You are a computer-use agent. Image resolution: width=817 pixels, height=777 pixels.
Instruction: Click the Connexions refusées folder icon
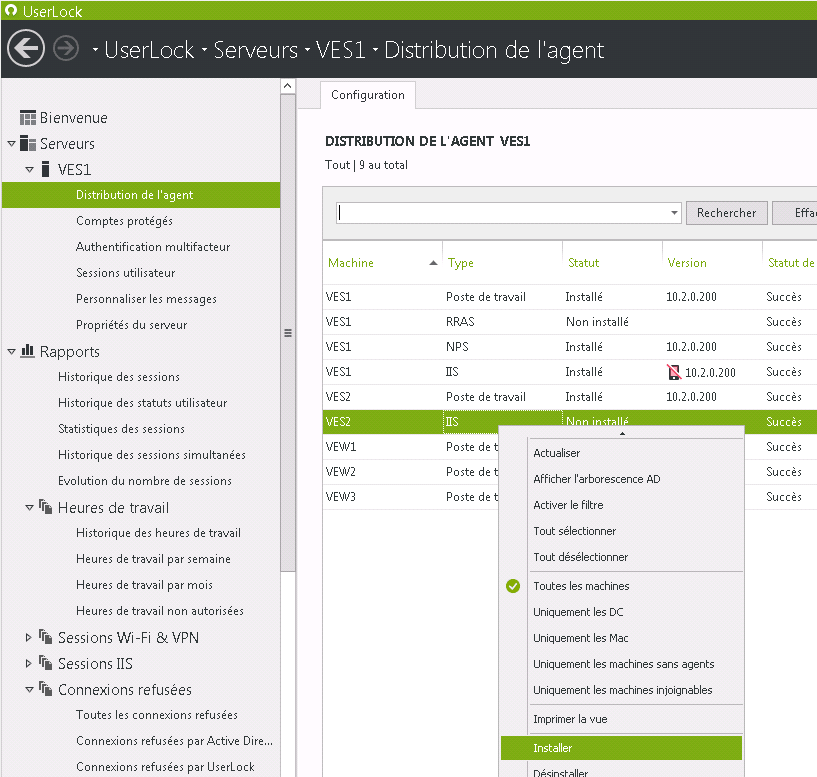[x=46, y=689]
